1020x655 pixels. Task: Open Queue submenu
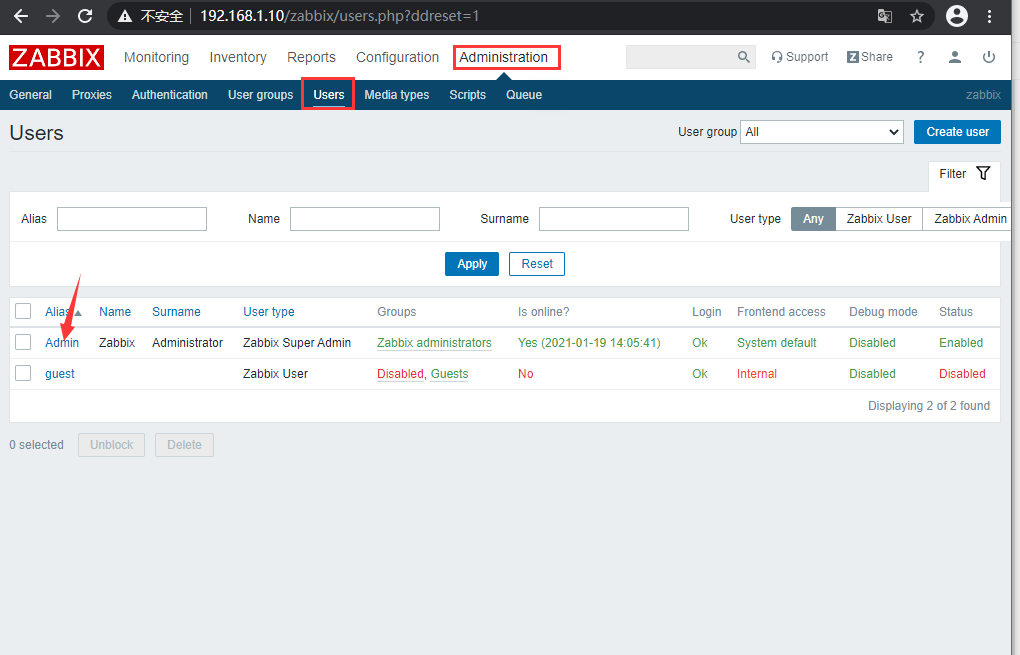tap(524, 95)
